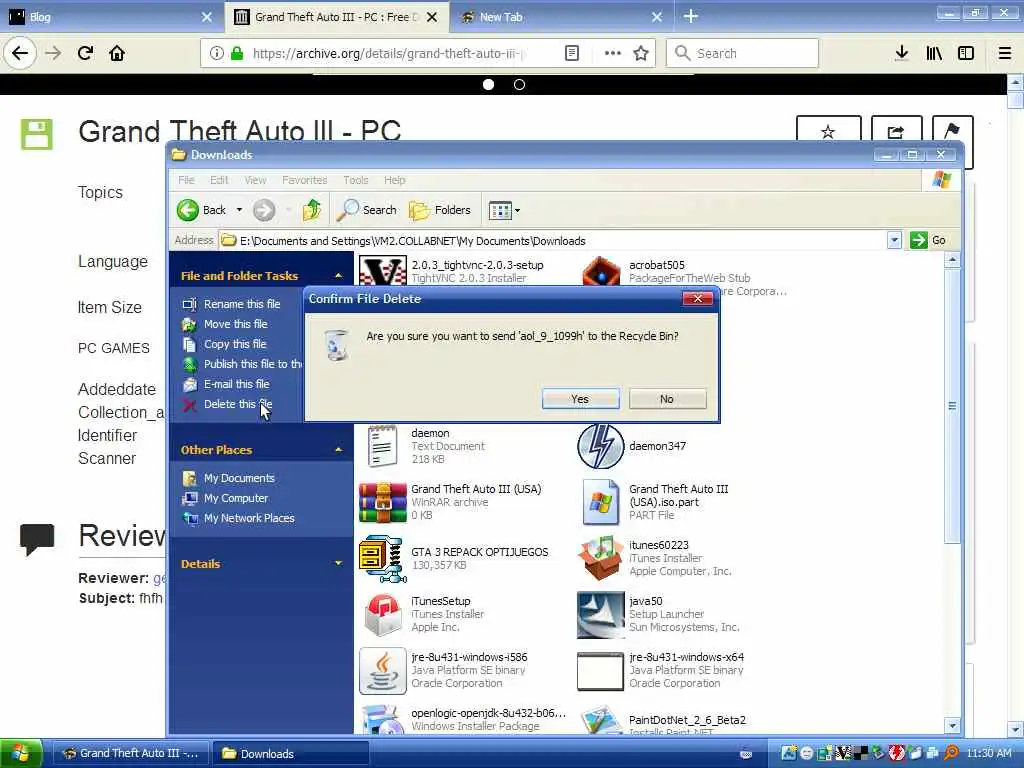This screenshot has height=768, width=1024.
Task: Confirm deletion with the Yes button
Action: pos(580,399)
